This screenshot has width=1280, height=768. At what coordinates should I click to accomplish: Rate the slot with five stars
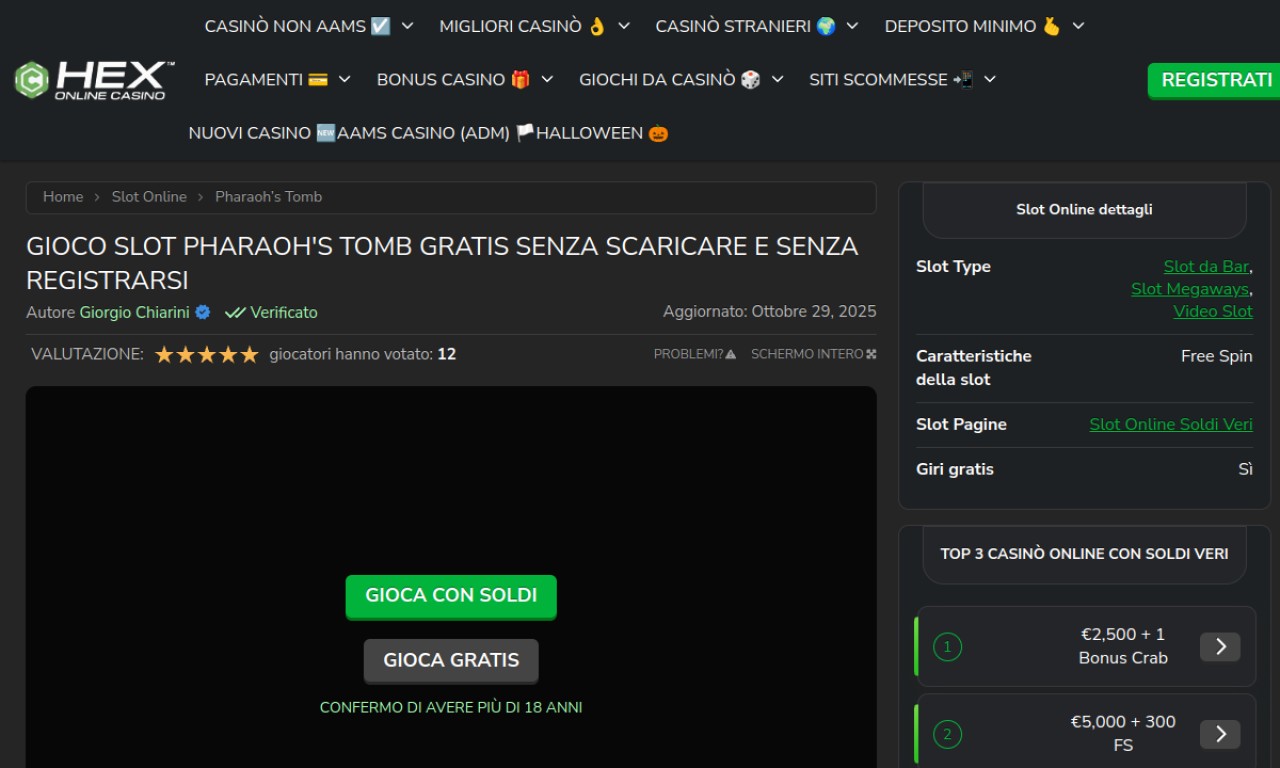click(x=249, y=354)
